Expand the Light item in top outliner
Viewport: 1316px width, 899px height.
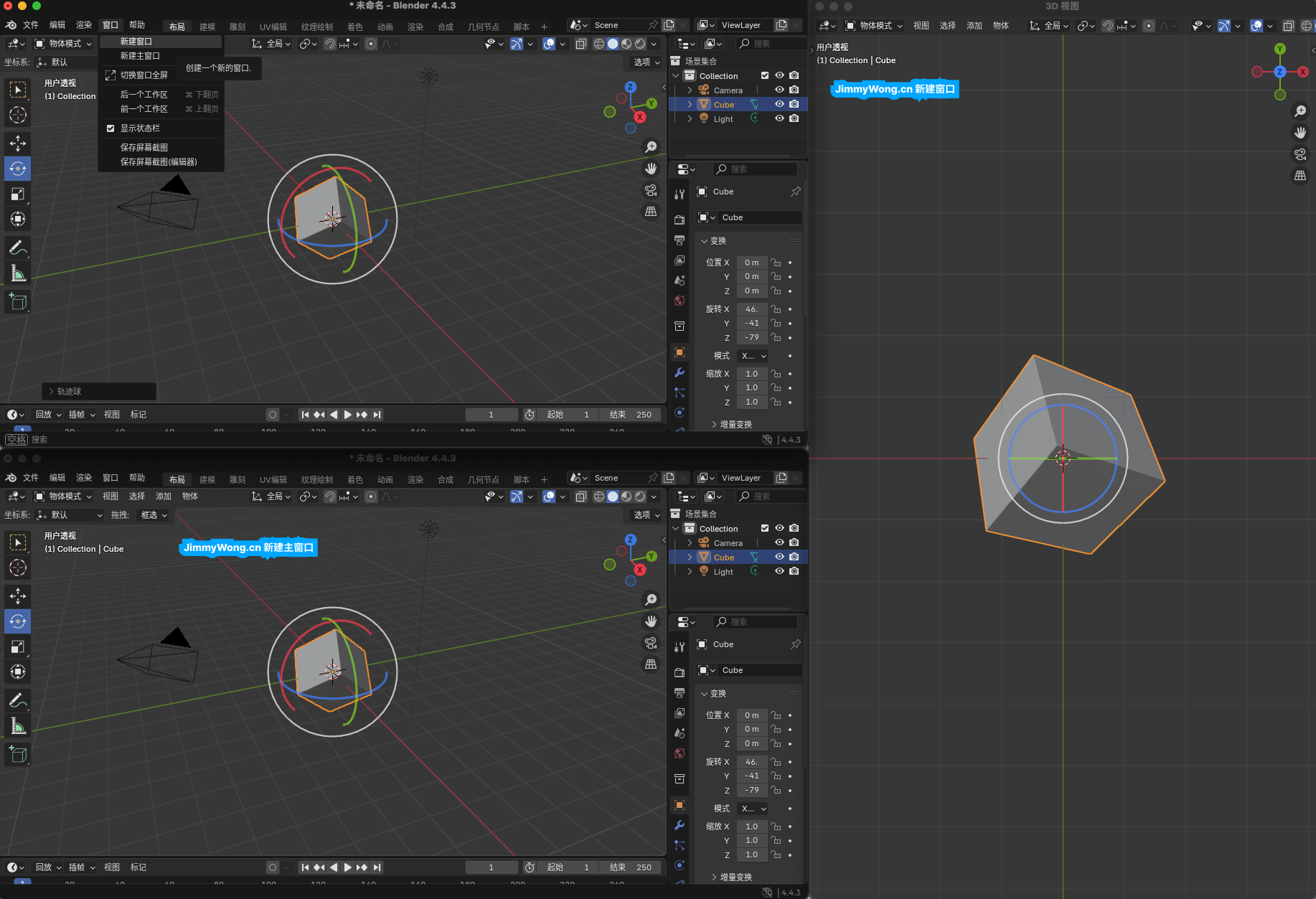click(x=690, y=119)
